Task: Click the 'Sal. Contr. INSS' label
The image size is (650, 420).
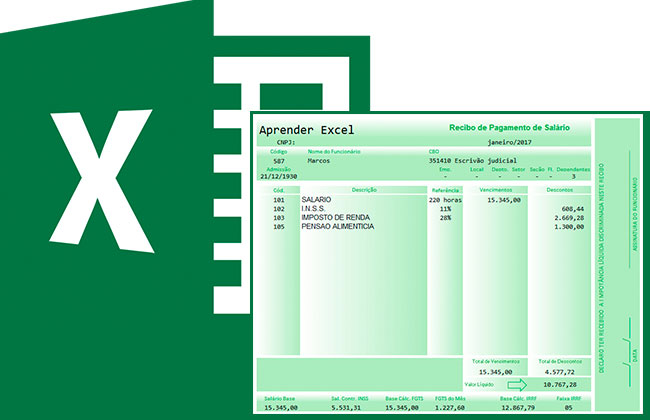Action: (349, 399)
